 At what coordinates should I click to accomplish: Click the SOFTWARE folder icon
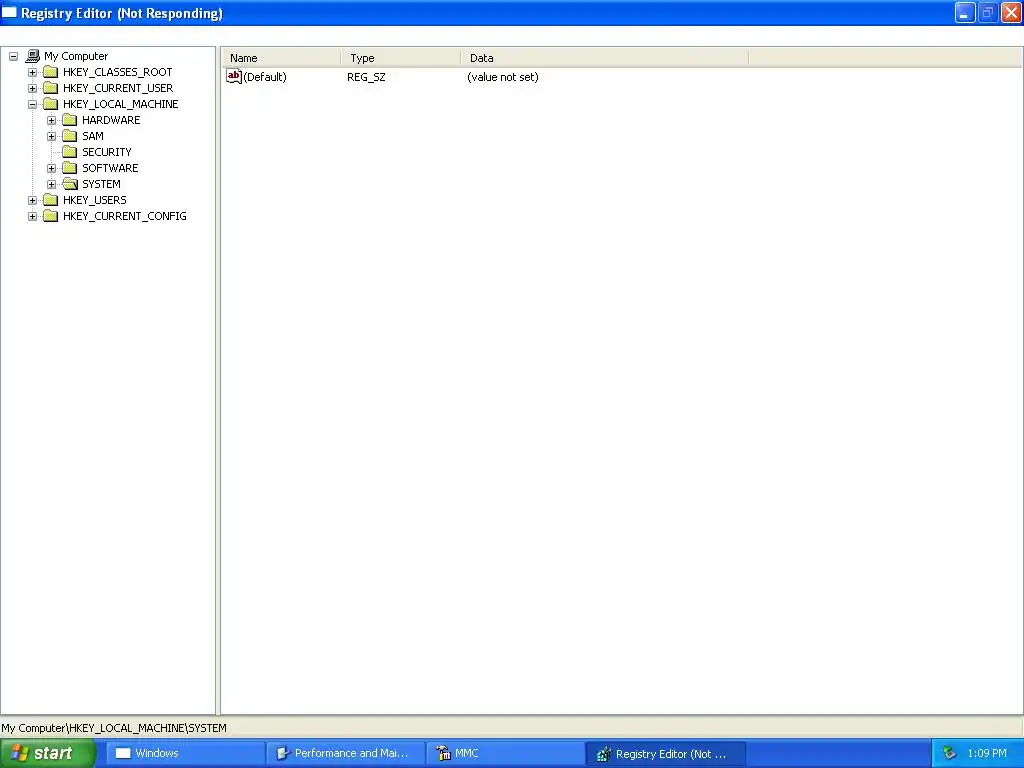(70, 168)
